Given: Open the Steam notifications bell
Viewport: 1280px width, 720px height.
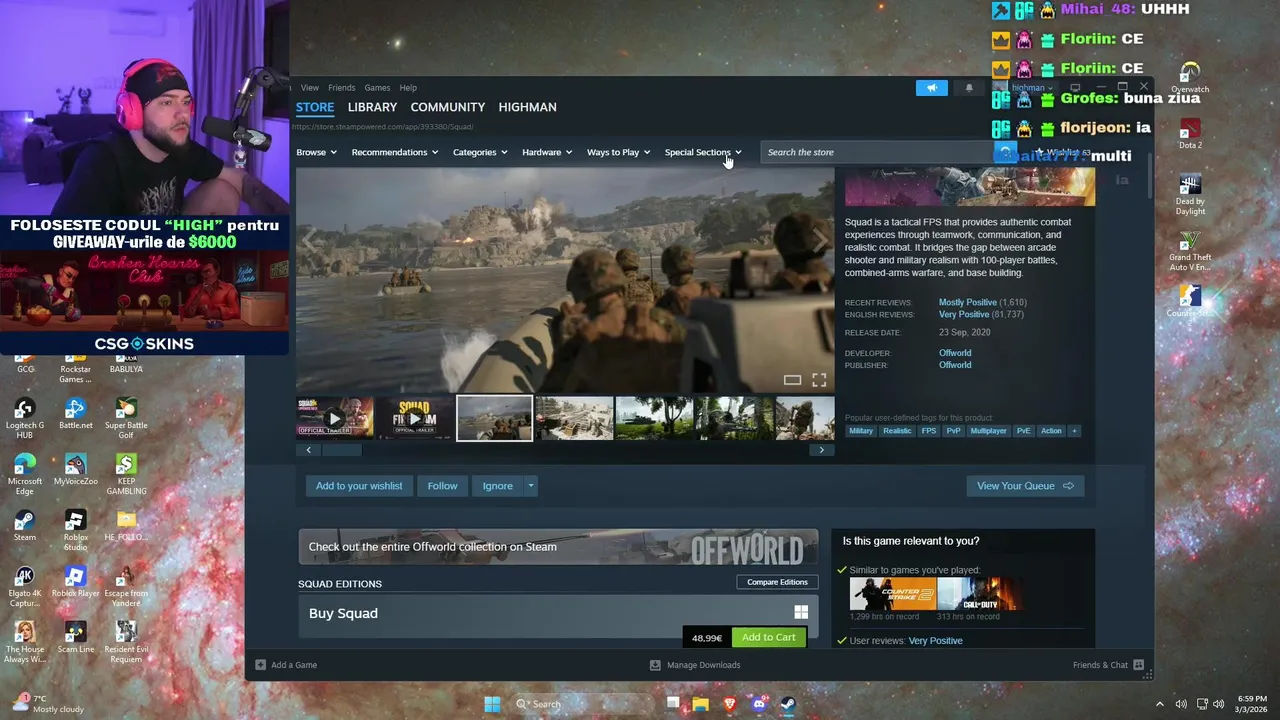Looking at the screenshot, I should tap(968, 88).
